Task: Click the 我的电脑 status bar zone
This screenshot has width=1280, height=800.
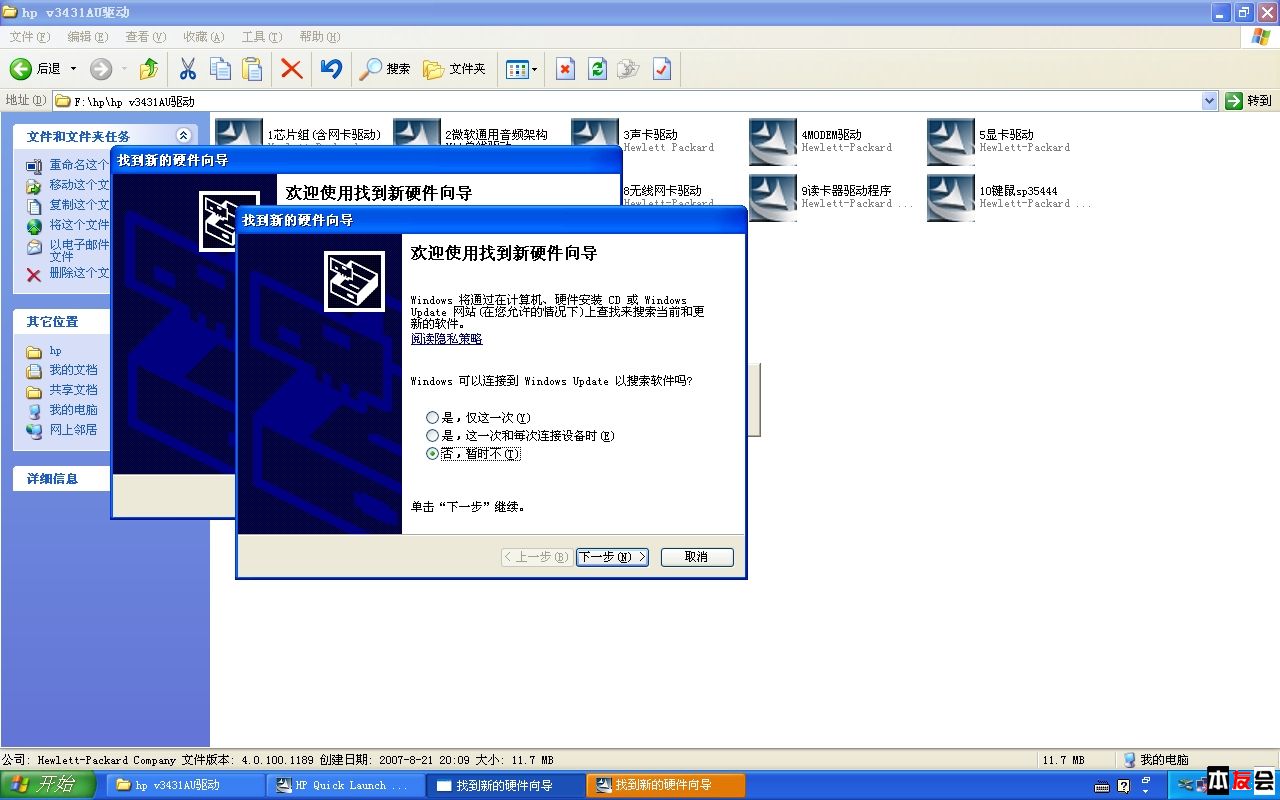Action: coord(1155,760)
